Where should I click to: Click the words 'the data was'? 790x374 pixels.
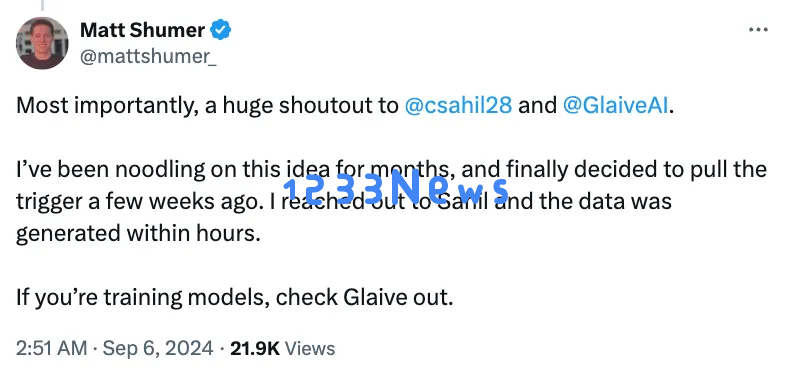[601, 202]
